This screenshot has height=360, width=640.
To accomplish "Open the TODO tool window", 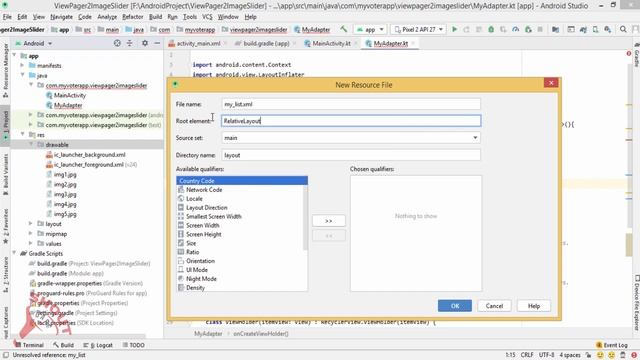I will [134, 345].
